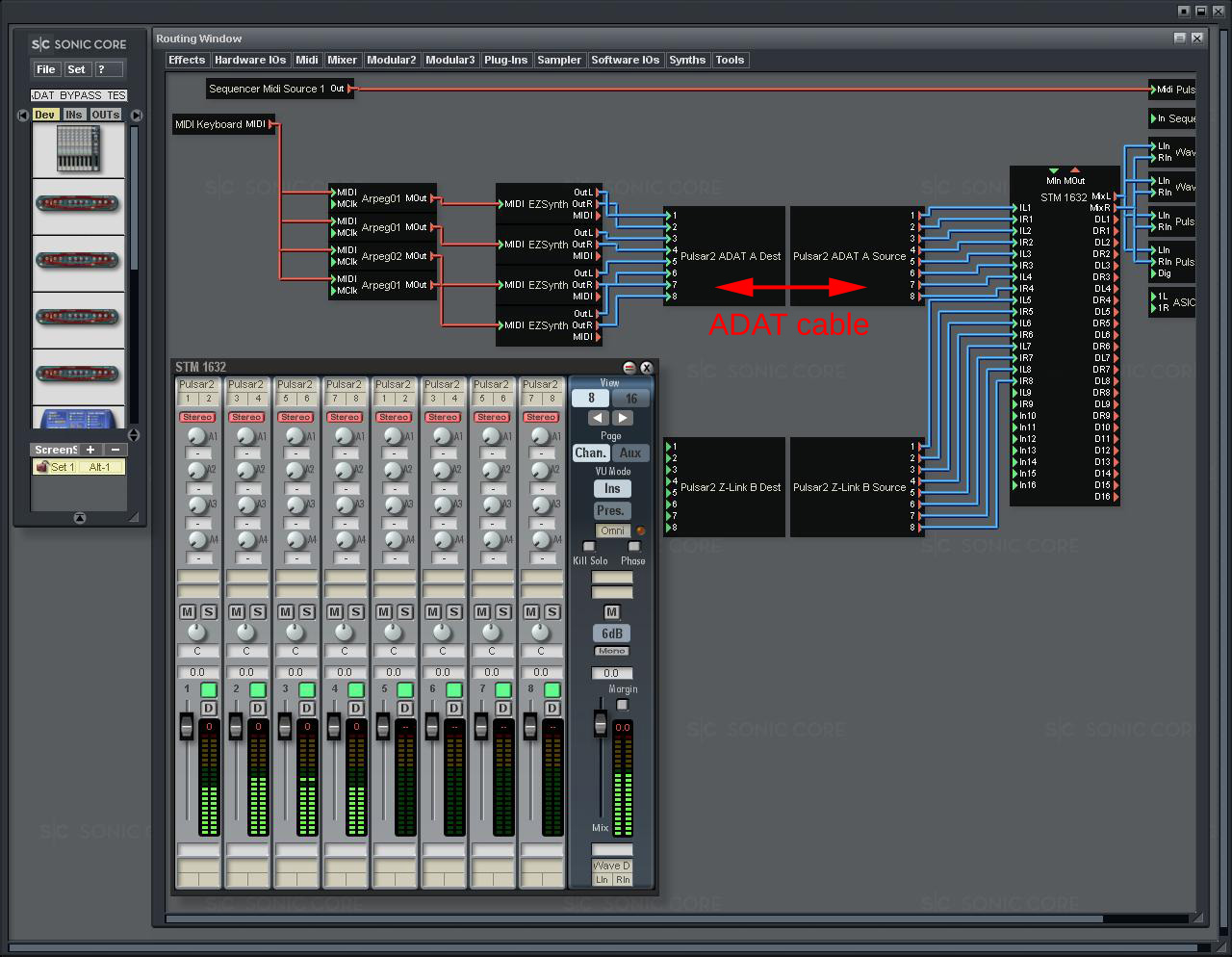Show the Chan. page

591,453
